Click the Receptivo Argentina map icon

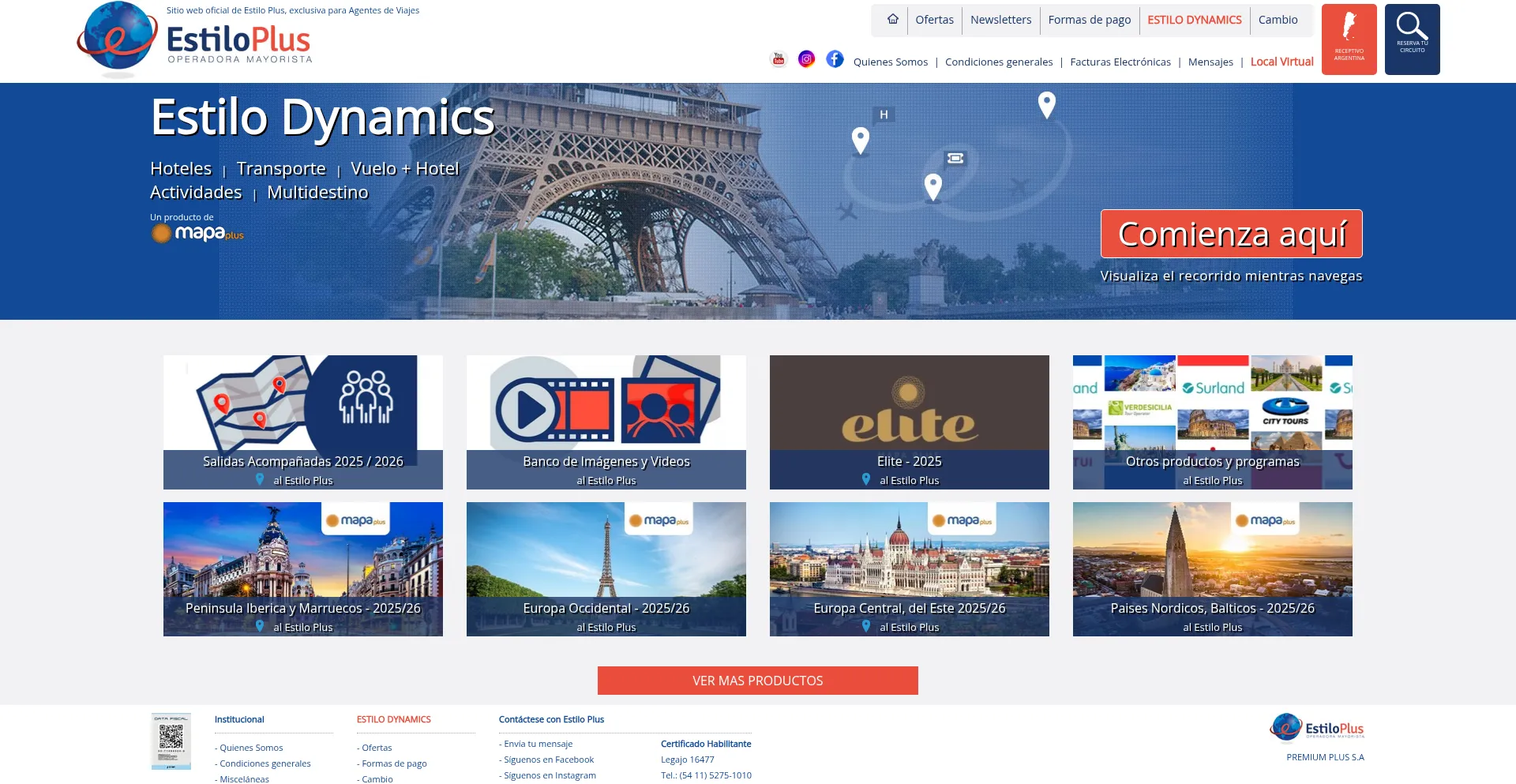tap(1349, 39)
